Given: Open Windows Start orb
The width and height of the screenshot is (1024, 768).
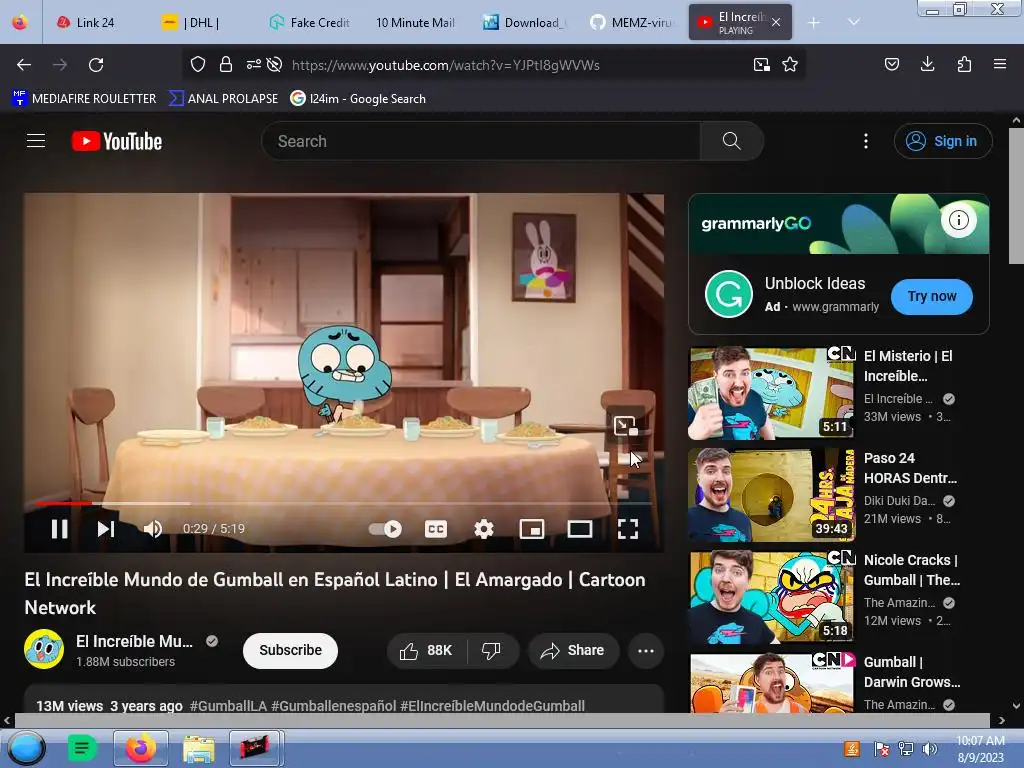Looking at the screenshot, I should tap(26, 748).
